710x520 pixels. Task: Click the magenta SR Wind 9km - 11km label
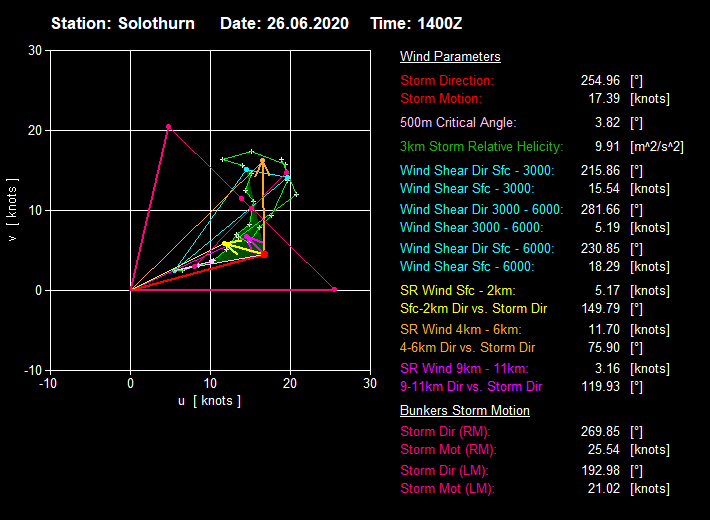click(x=464, y=369)
